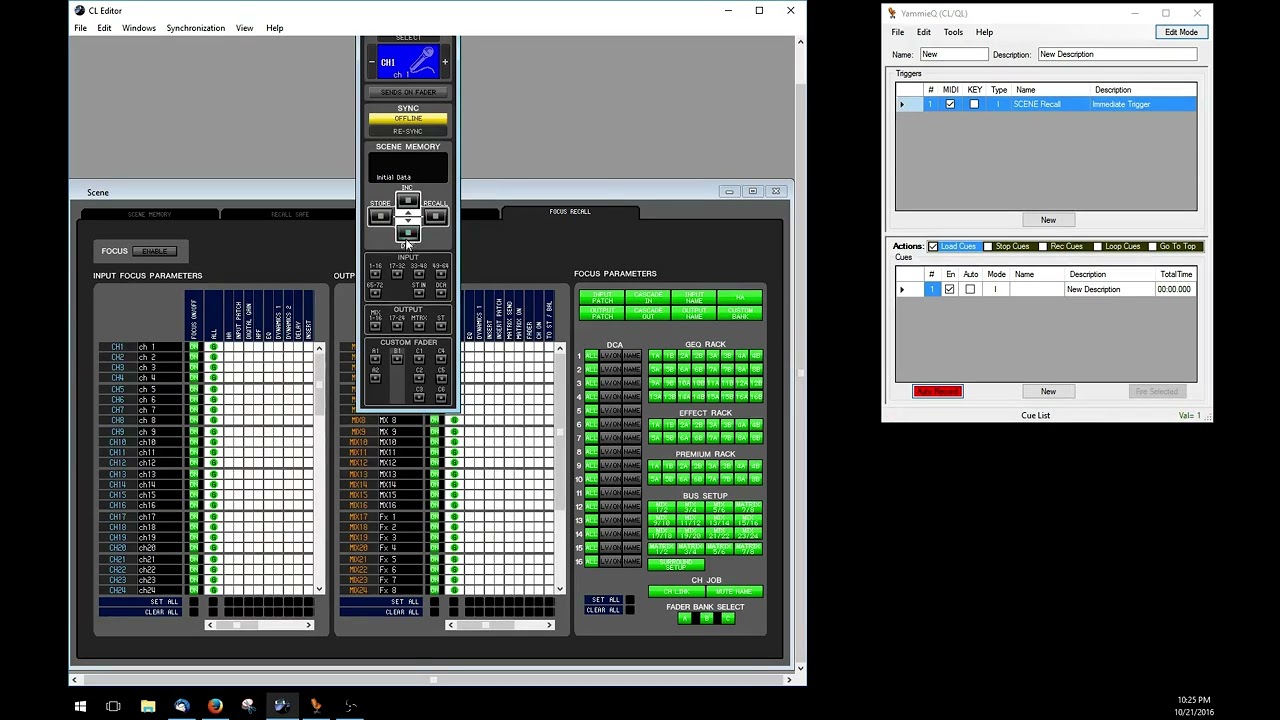Click the RECALL scene button icon
The width and height of the screenshot is (1280, 720).
pyautogui.click(x=435, y=216)
